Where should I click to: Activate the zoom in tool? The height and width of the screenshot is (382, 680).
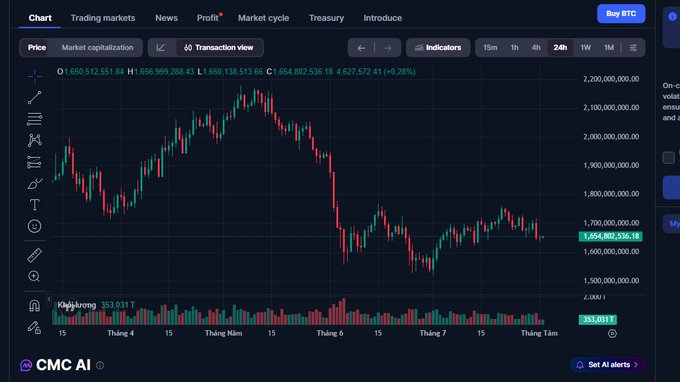[x=34, y=276]
